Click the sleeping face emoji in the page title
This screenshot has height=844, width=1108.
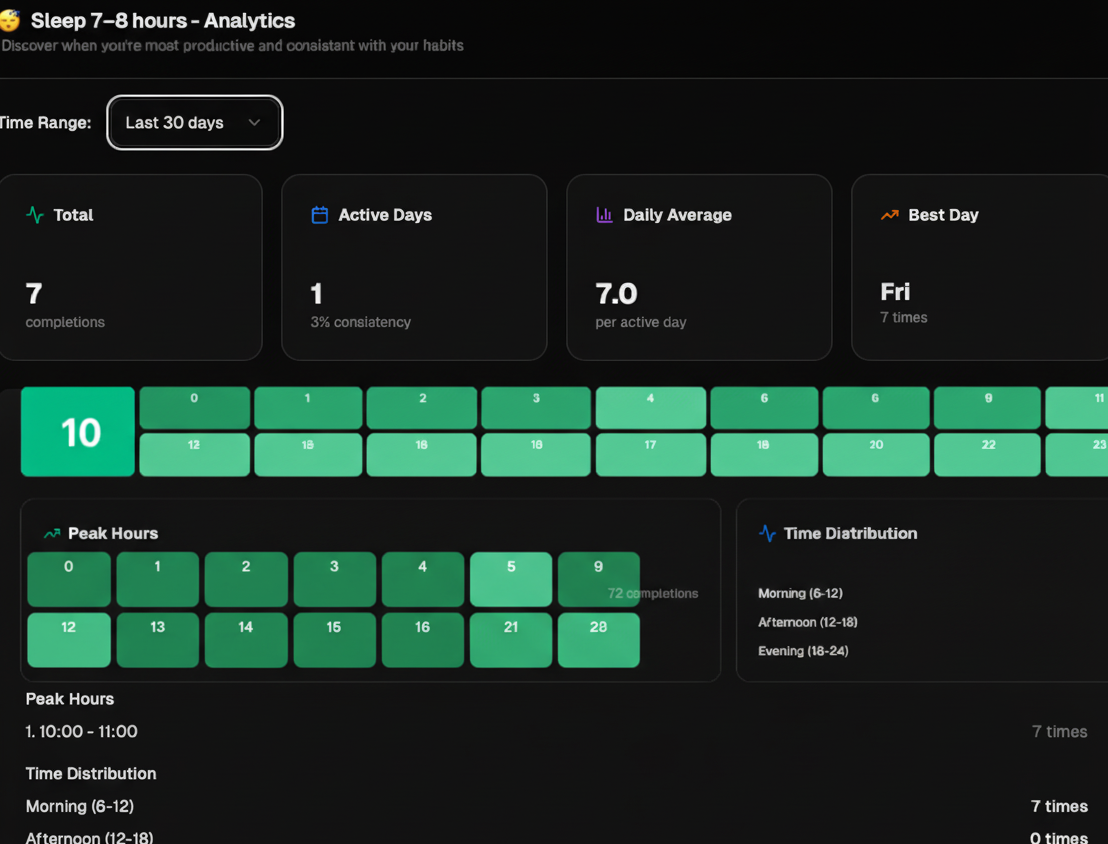(11, 20)
